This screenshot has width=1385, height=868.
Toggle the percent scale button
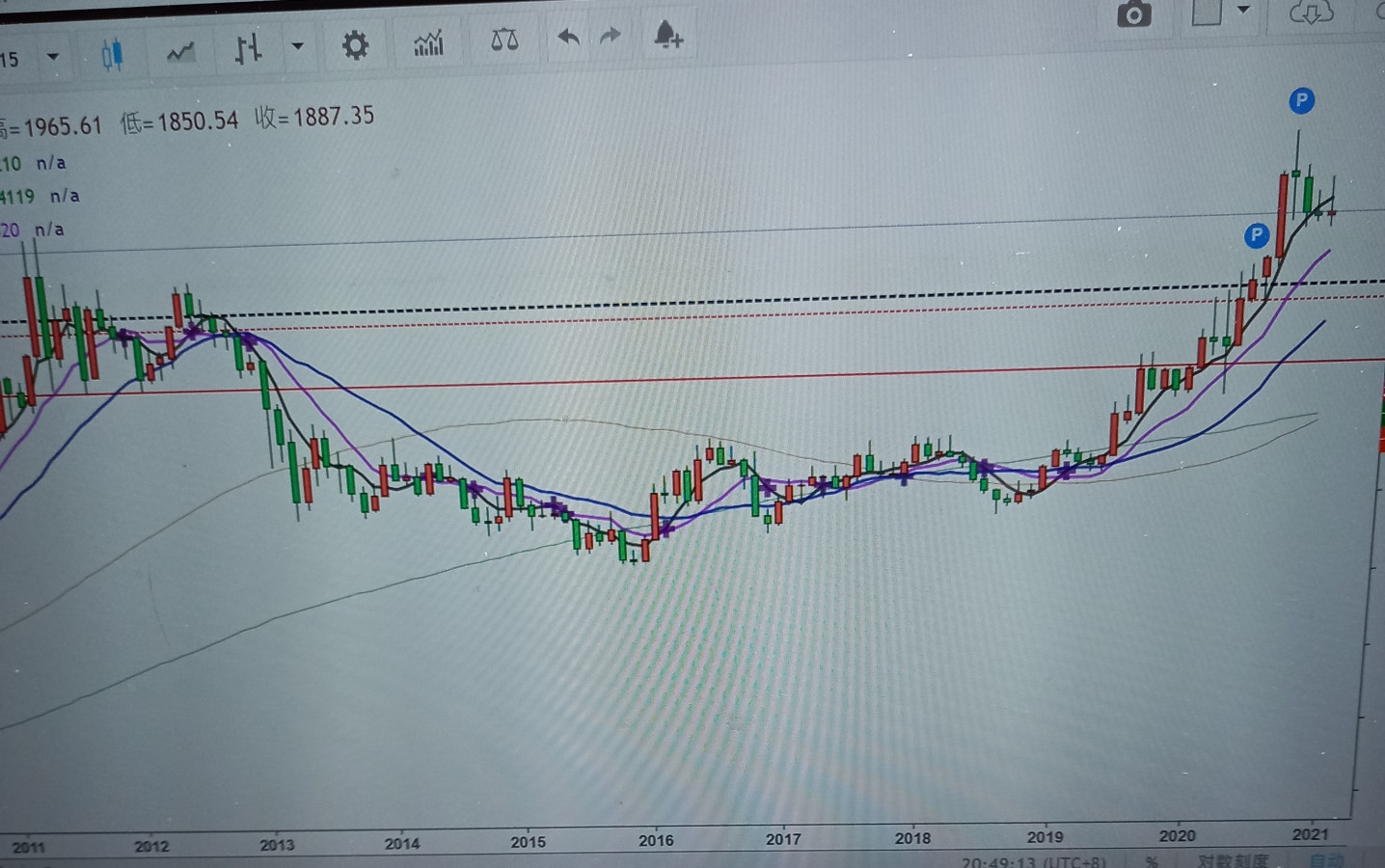click(1152, 861)
